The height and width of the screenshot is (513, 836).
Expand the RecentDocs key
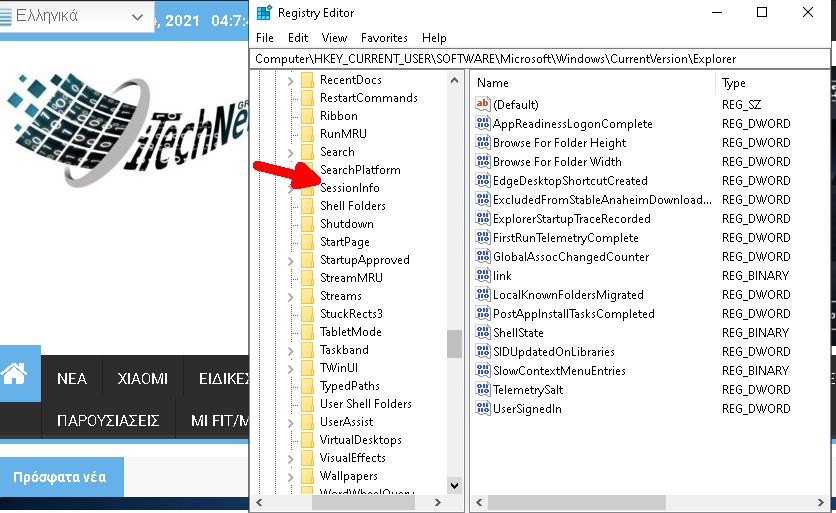click(291, 81)
